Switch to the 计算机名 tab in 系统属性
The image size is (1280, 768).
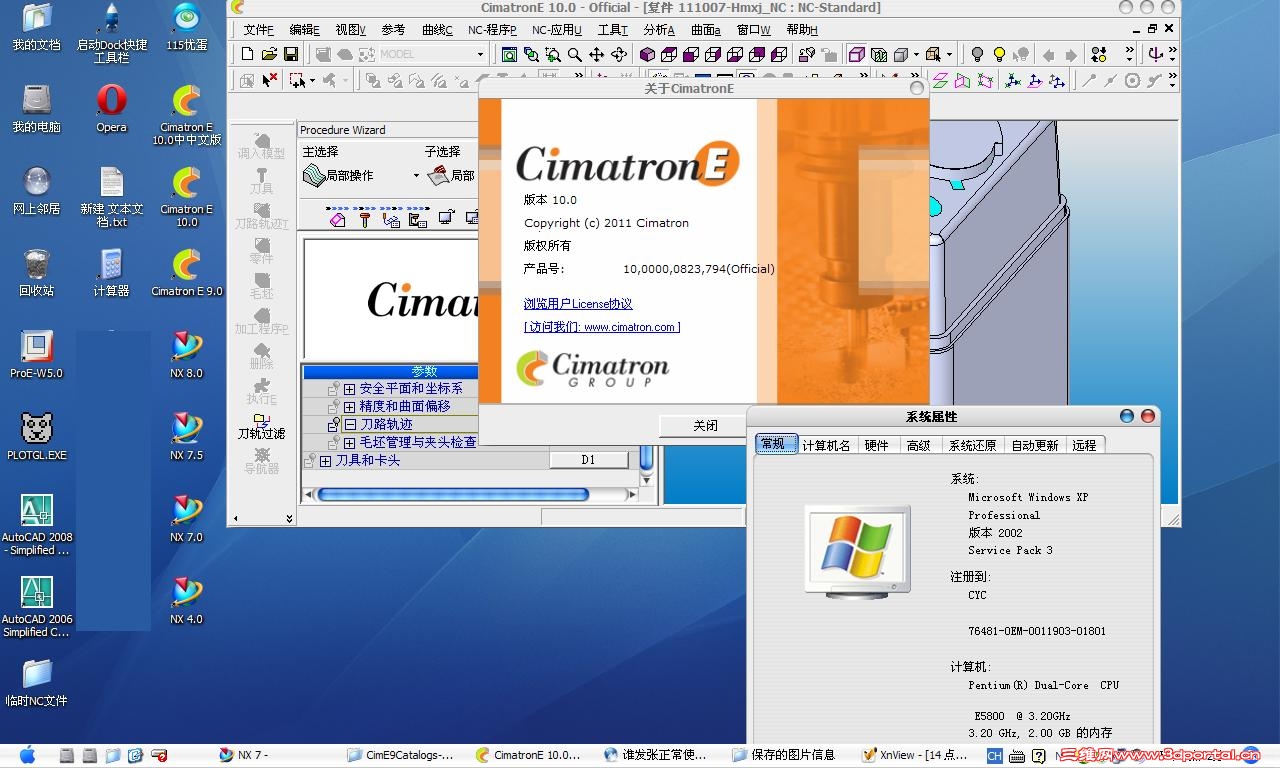(x=826, y=445)
